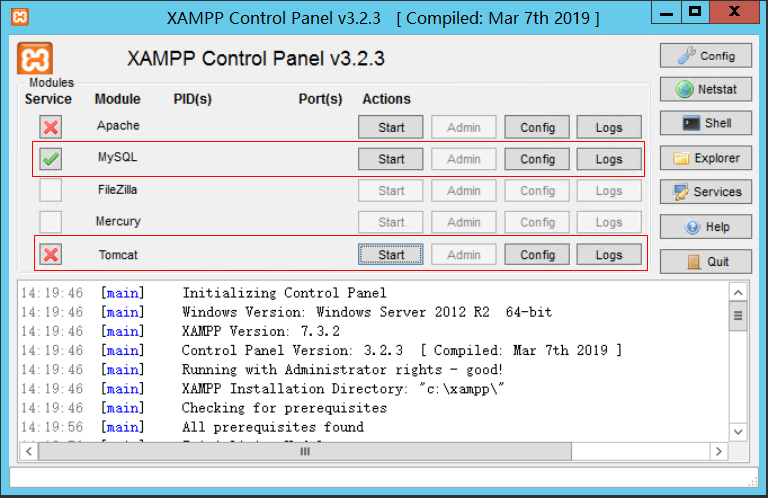
Task: Toggle FileZilla service checkbox
Action: (50, 190)
